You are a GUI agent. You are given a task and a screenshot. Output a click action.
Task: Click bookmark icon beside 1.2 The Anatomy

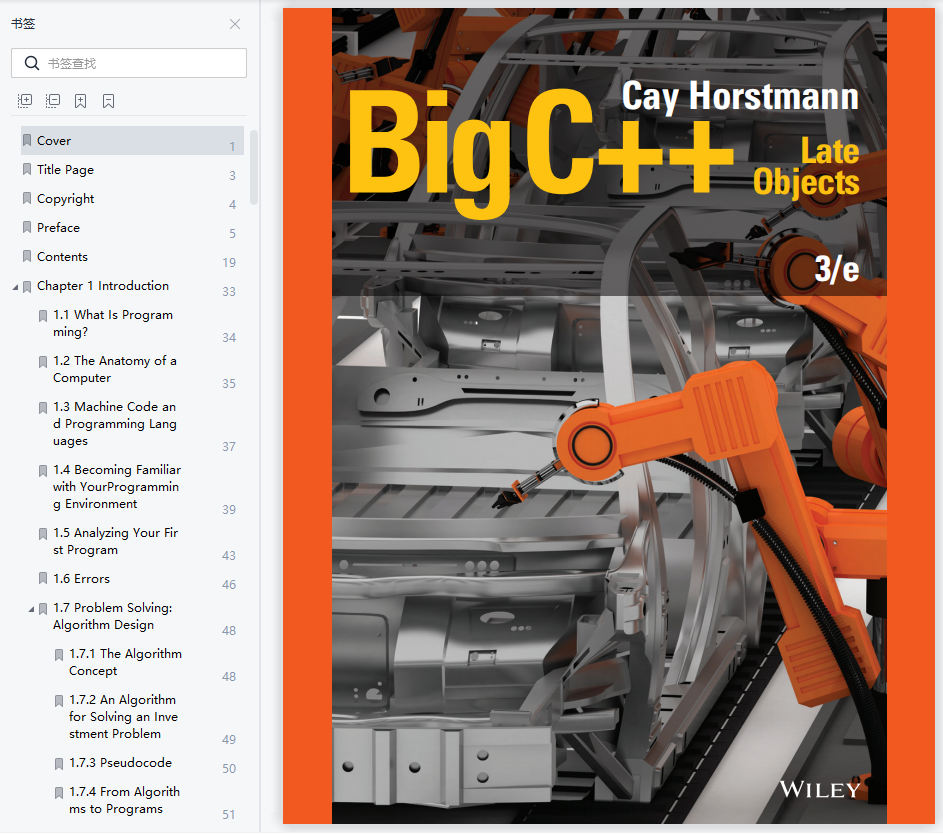pyautogui.click(x=43, y=362)
